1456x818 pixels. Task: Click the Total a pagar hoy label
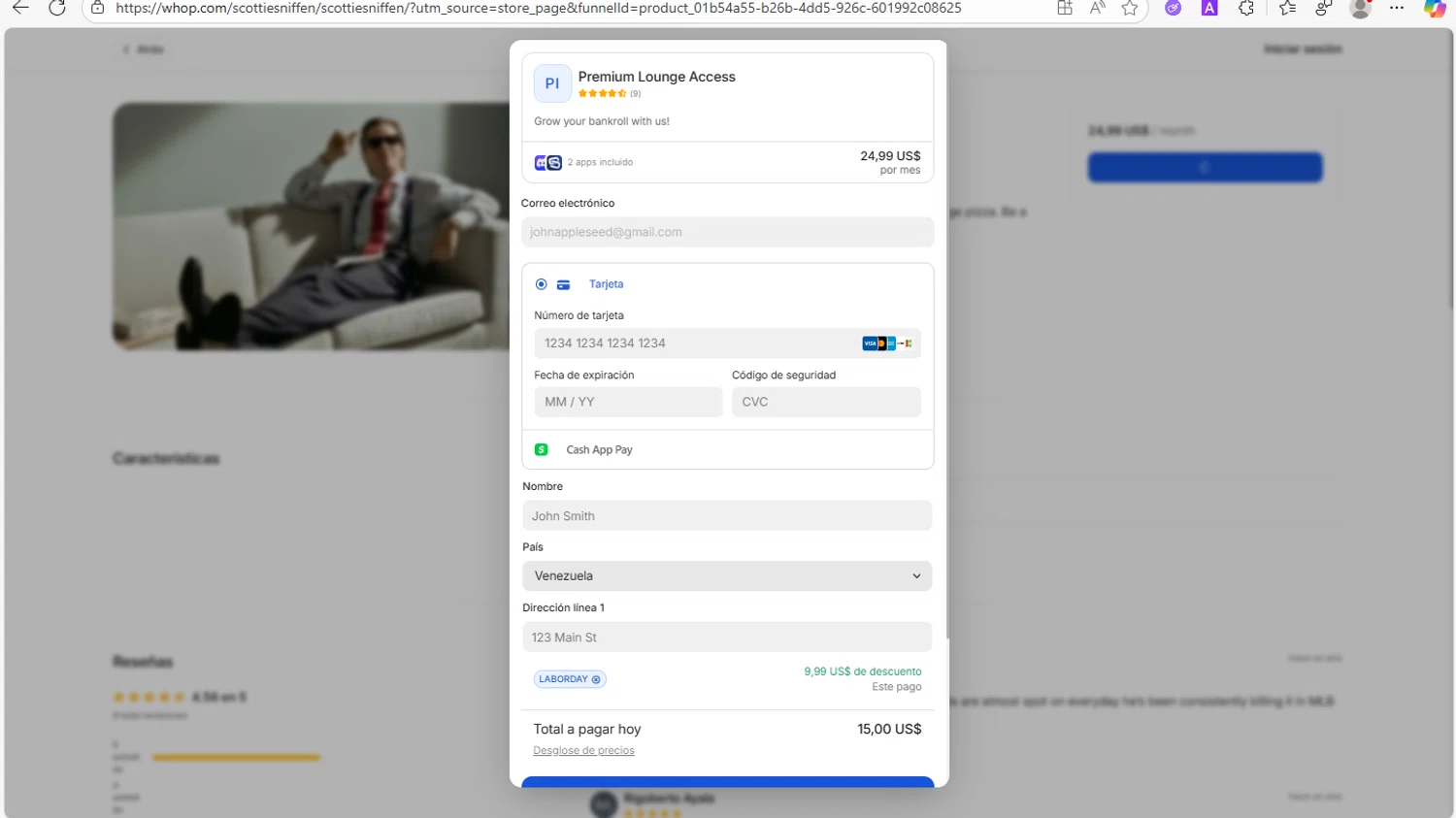(587, 729)
